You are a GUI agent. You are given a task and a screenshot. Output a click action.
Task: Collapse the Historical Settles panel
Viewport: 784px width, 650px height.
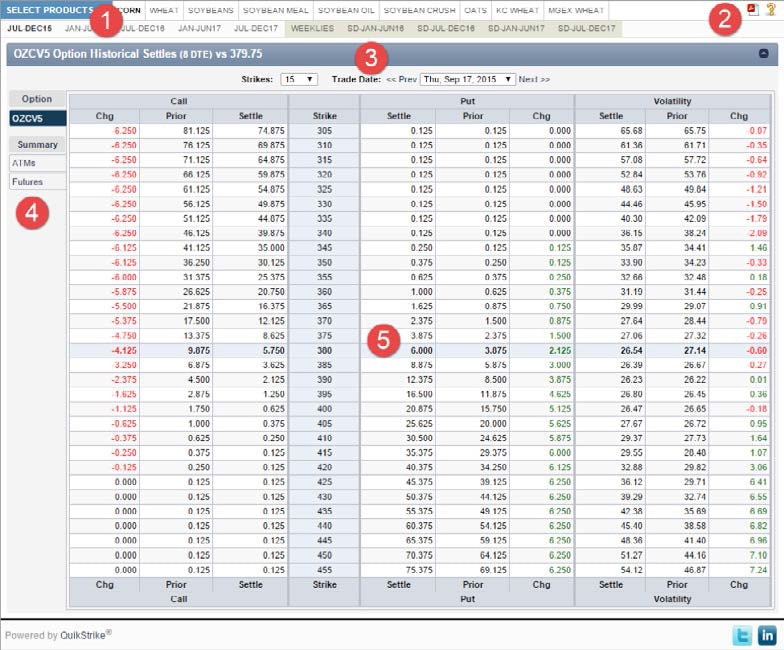coord(763,55)
